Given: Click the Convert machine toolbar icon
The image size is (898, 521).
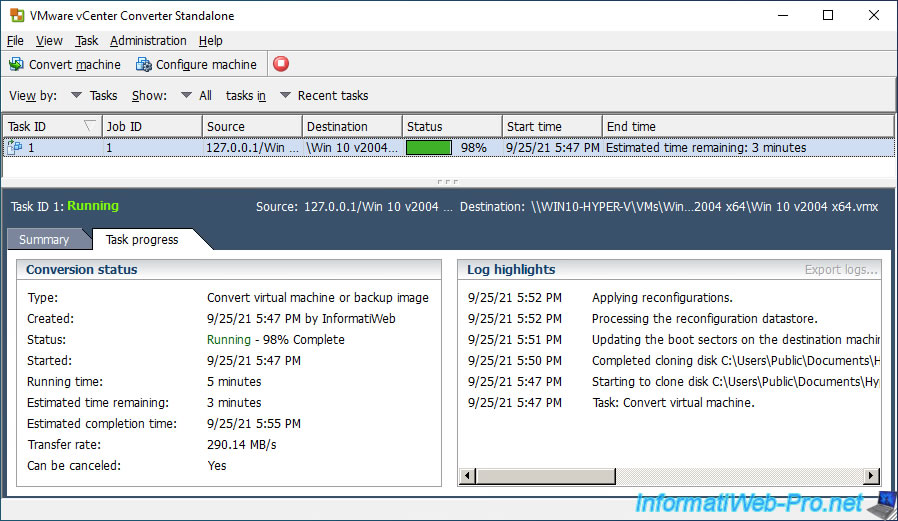Looking at the screenshot, I should 16,64.
